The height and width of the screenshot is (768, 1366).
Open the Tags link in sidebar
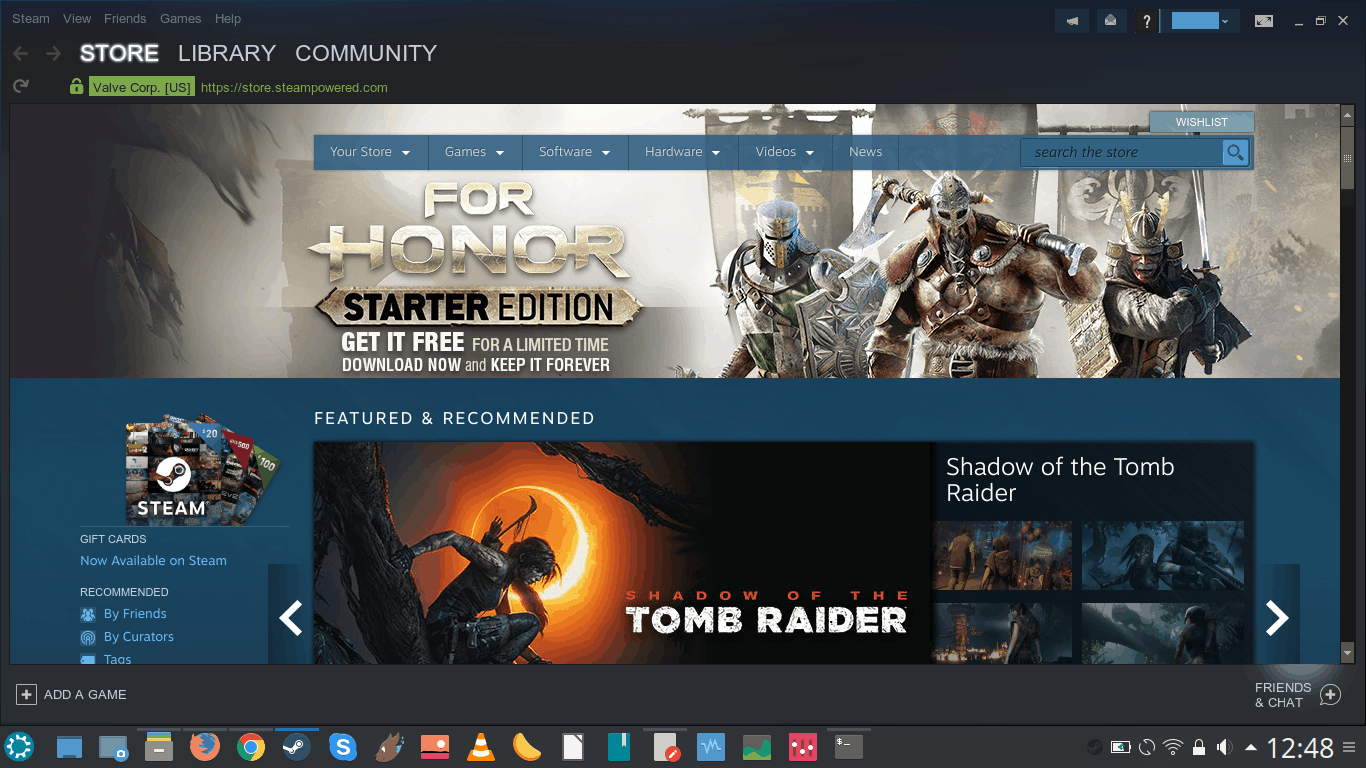117,659
